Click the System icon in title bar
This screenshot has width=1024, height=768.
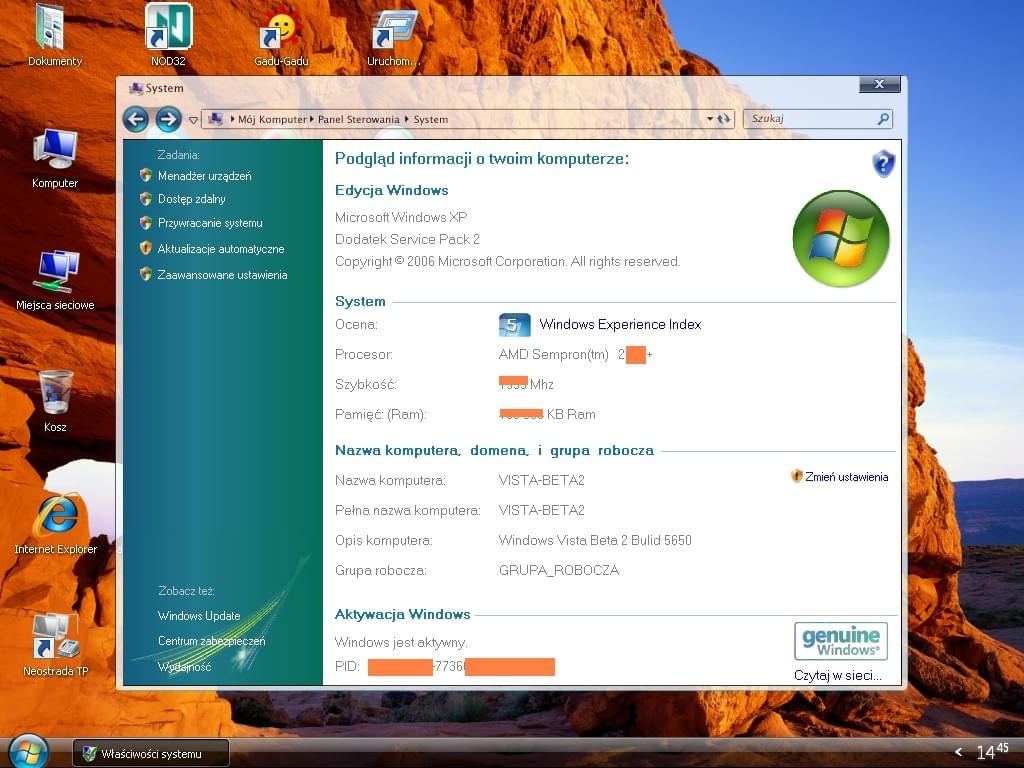tap(136, 88)
